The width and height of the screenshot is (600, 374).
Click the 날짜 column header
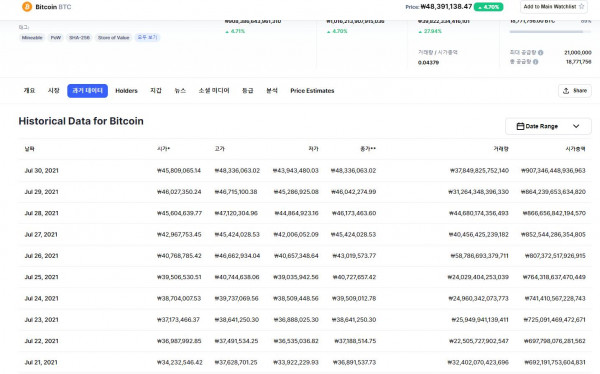click(x=29, y=149)
